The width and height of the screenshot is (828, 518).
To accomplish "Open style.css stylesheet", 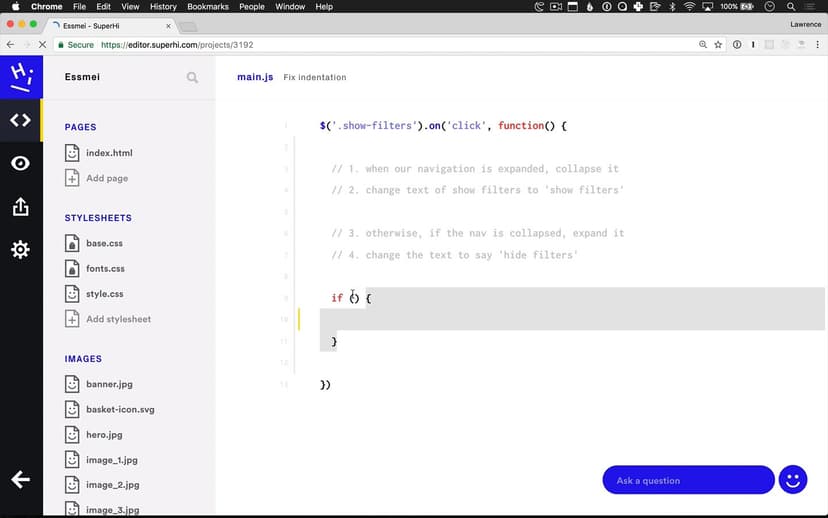I will 104,294.
